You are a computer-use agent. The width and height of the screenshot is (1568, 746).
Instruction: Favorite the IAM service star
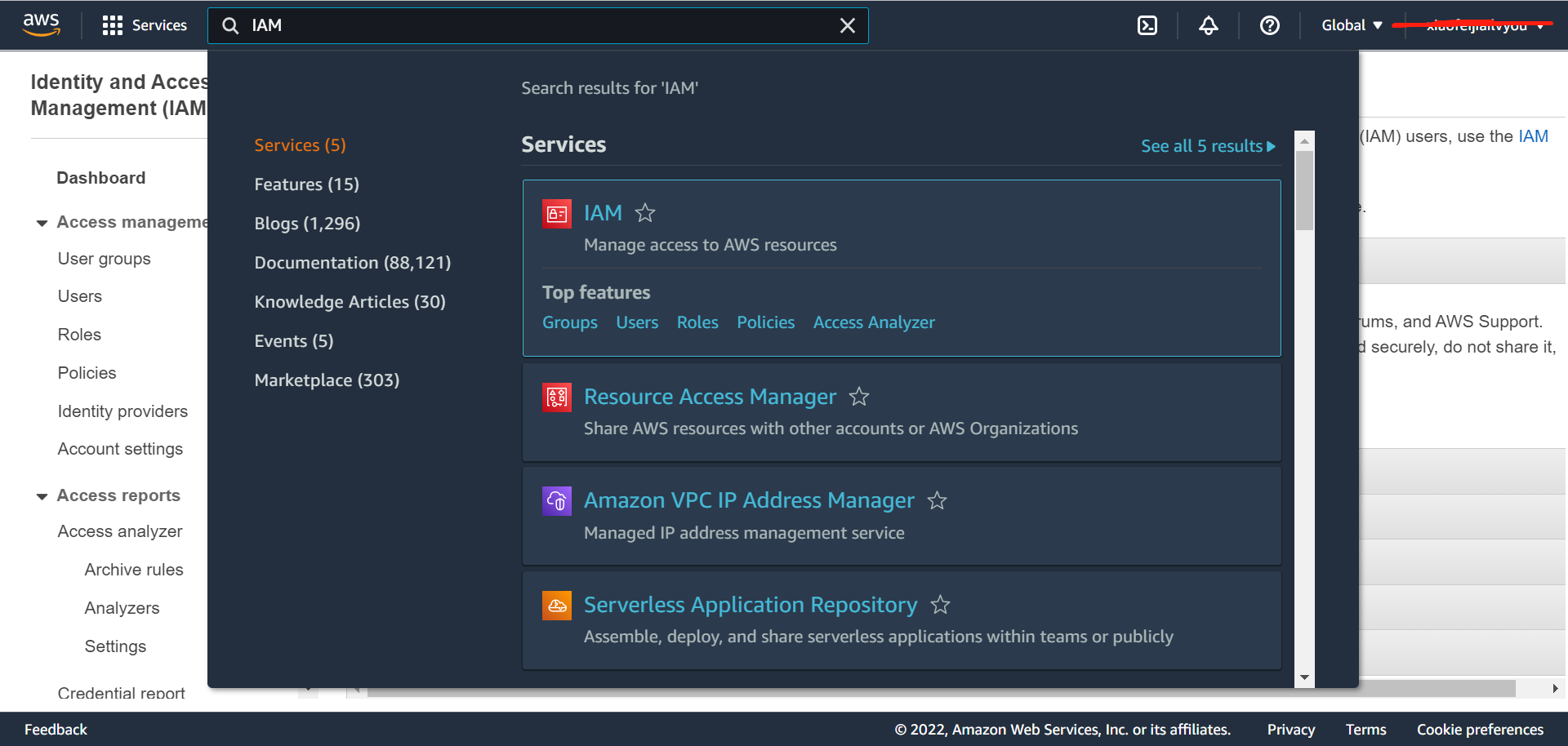coord(645,213)
